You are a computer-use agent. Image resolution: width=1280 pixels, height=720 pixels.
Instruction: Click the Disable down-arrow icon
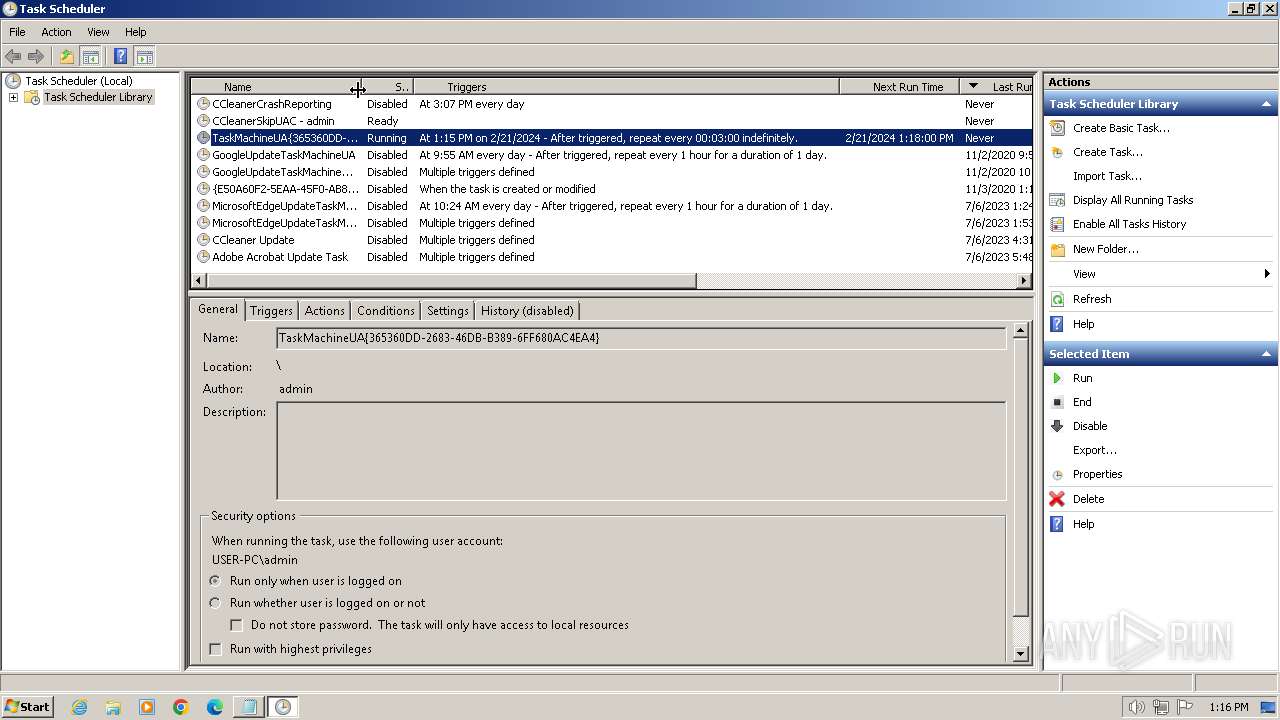pos(1057,426)
